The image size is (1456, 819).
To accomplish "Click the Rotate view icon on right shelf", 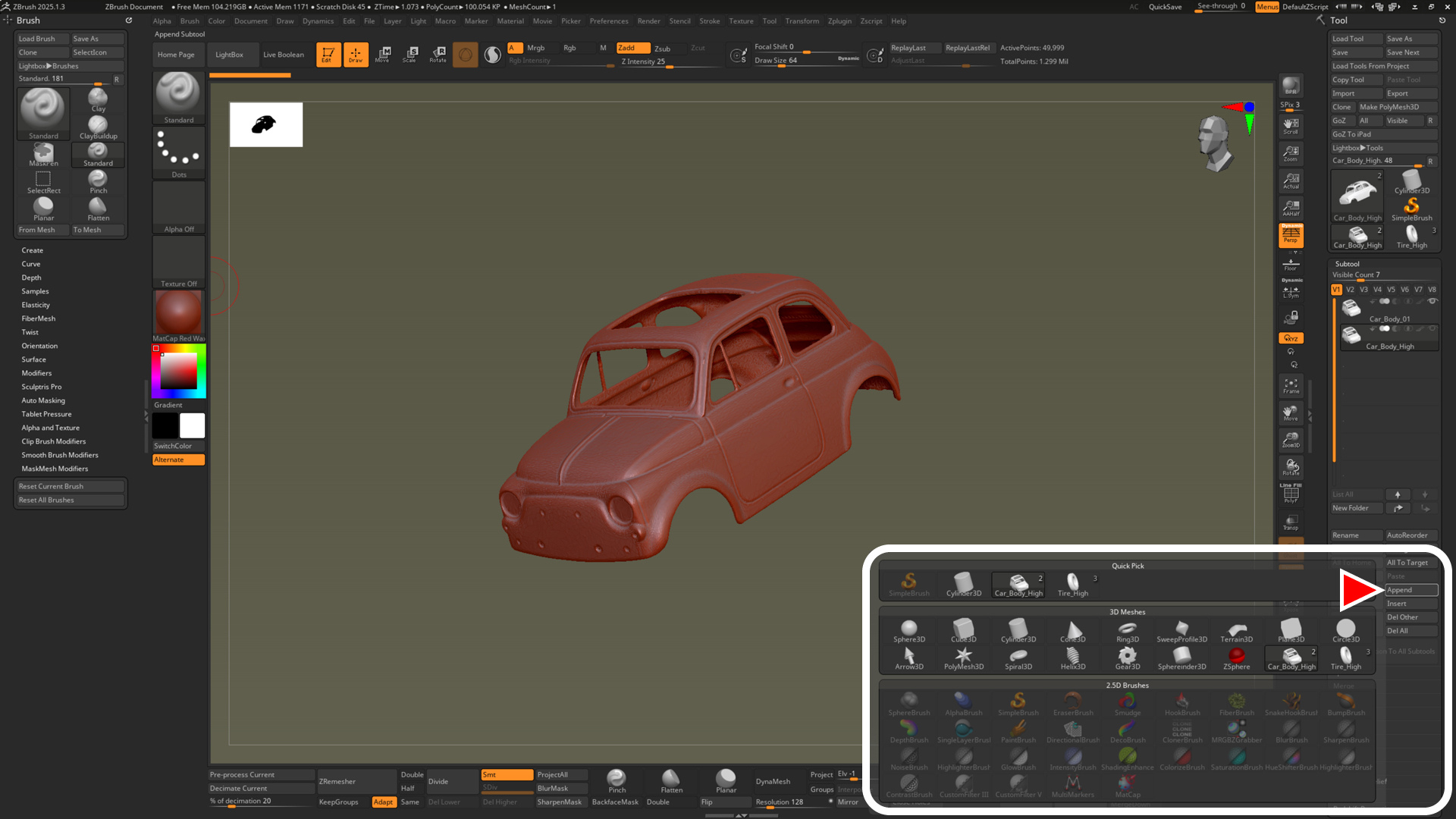I will tap(1291, 468).
